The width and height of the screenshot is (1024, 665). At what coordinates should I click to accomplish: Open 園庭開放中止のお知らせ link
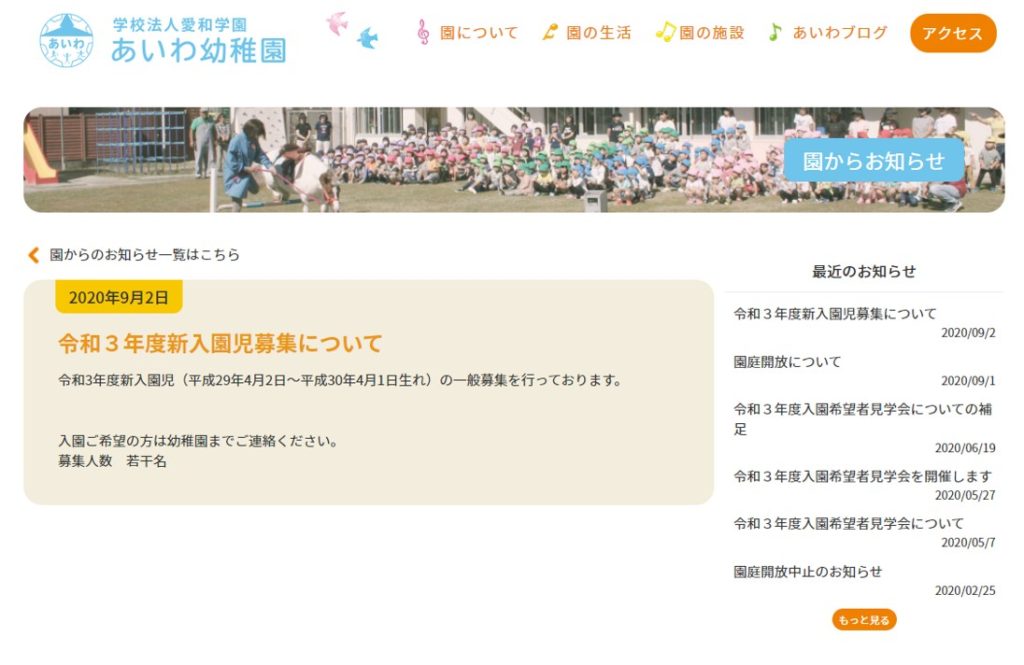tap(807, 572)
